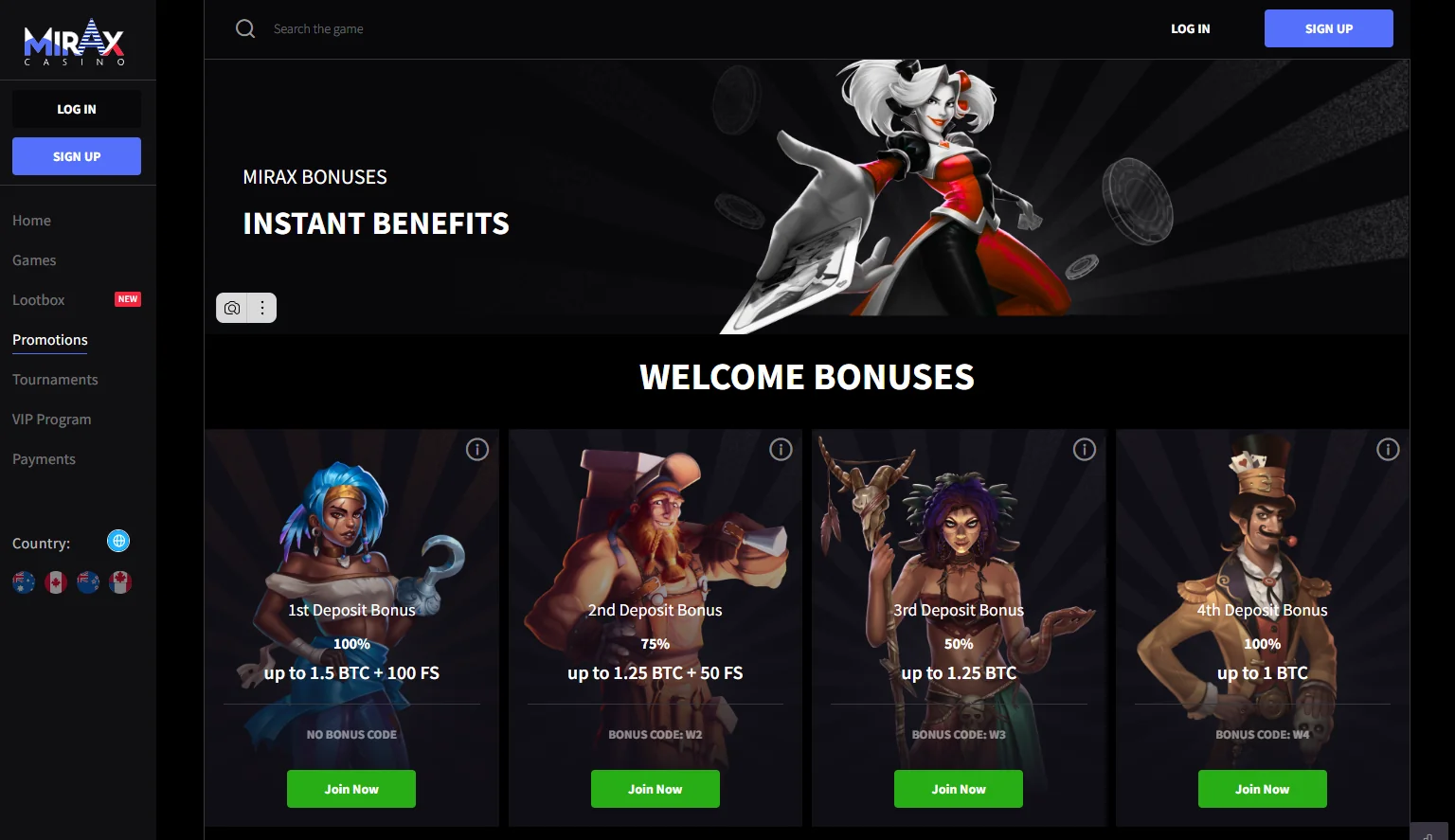Screen dimensions: 1455x840
Task: Click the Mirax Casino logo
Action: (74, 43)
